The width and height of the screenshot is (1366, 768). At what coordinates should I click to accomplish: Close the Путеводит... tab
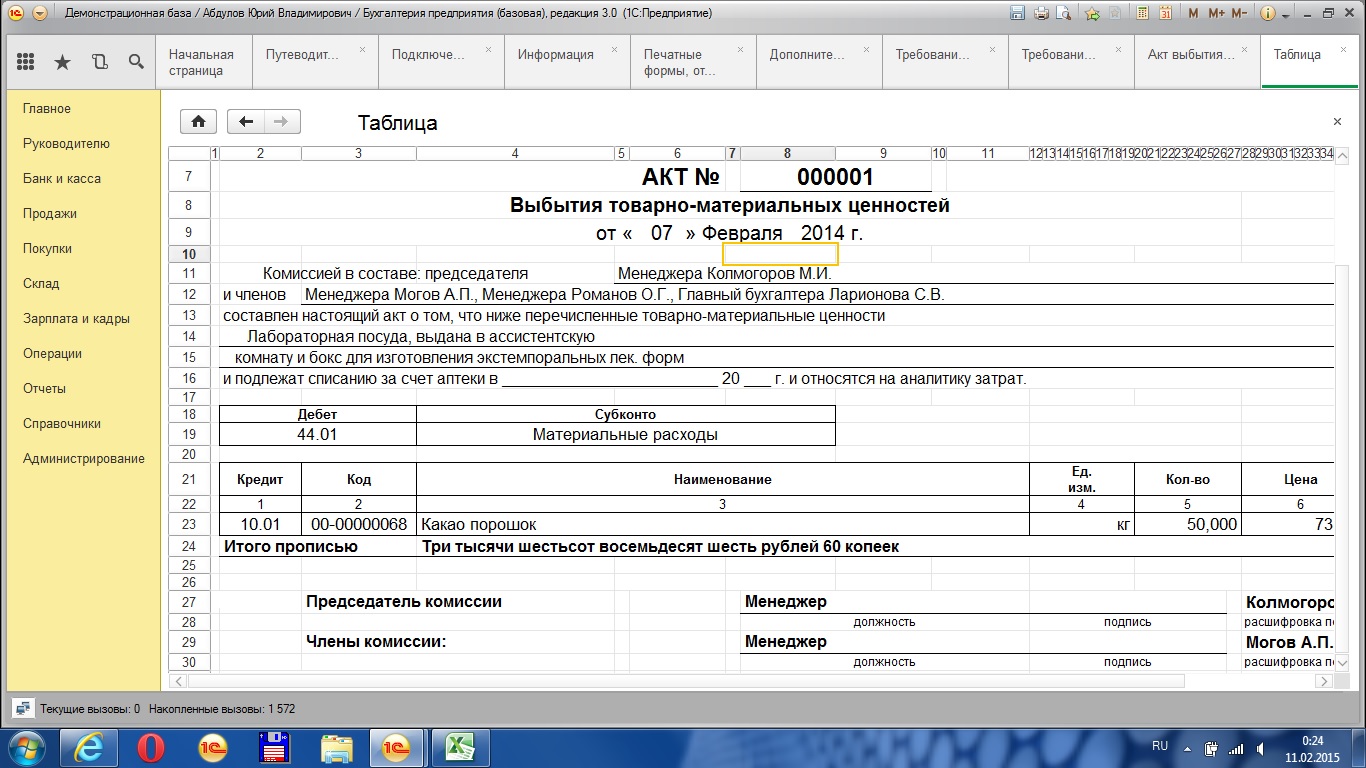pyautogui.click(x=362, y=49)
